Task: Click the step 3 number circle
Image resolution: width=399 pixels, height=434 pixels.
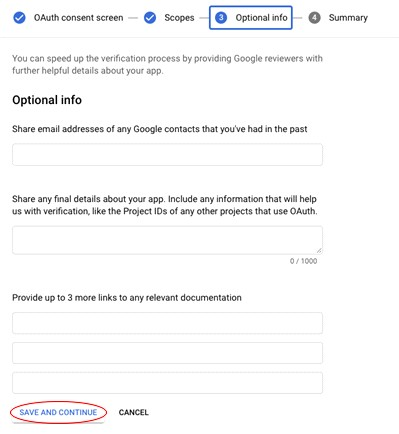Action: point(221,18)
